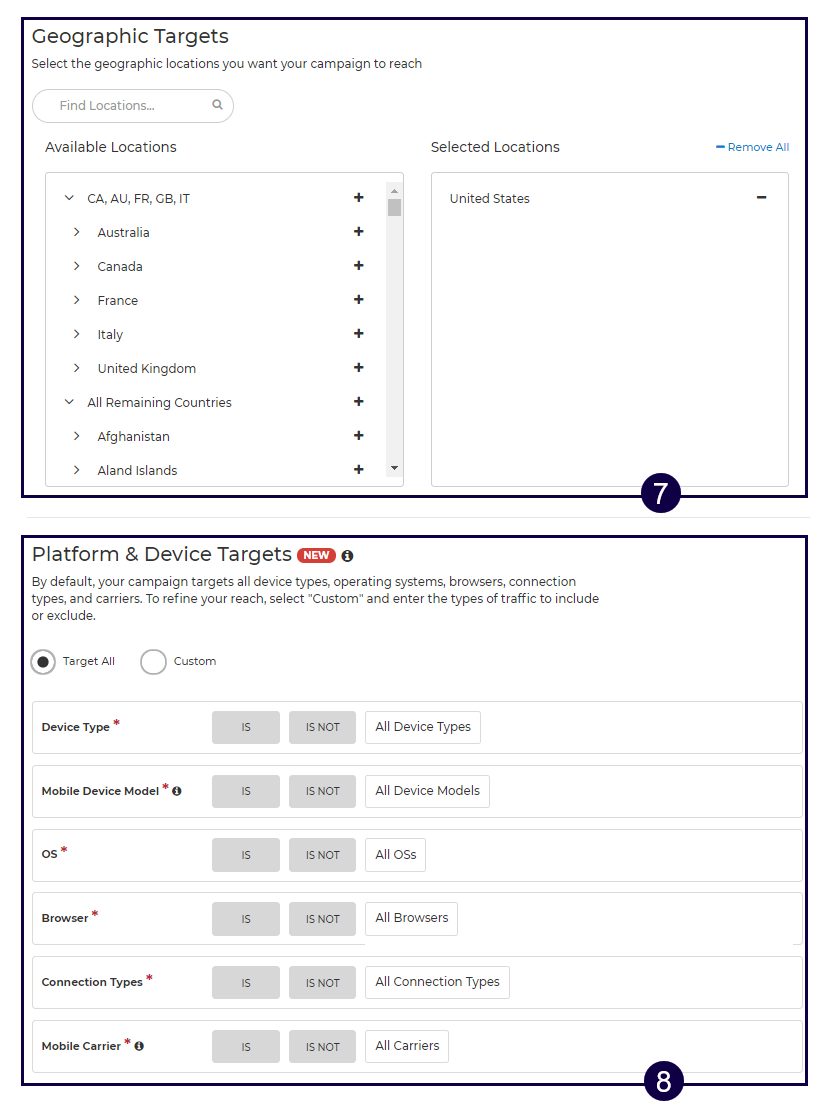Click plus icon beside France

coord(358,300)
